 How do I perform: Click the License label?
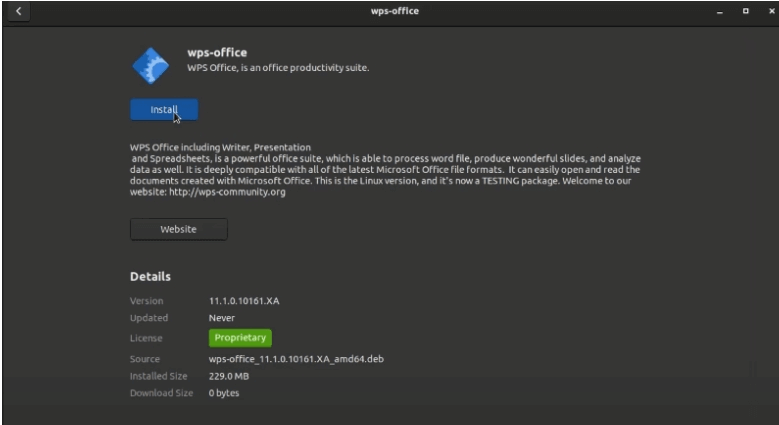pyautogui.click(x=146, y=338)
